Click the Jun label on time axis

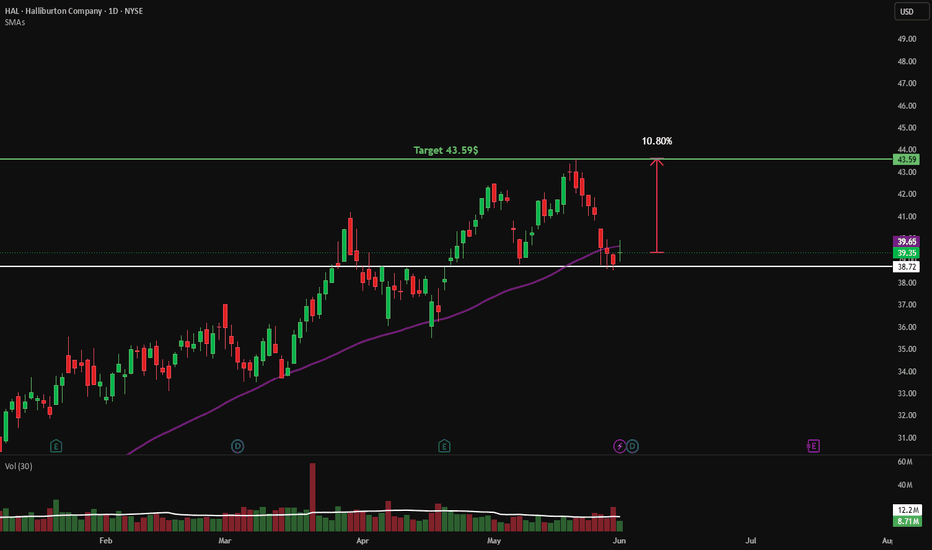(x=619, y=540)
